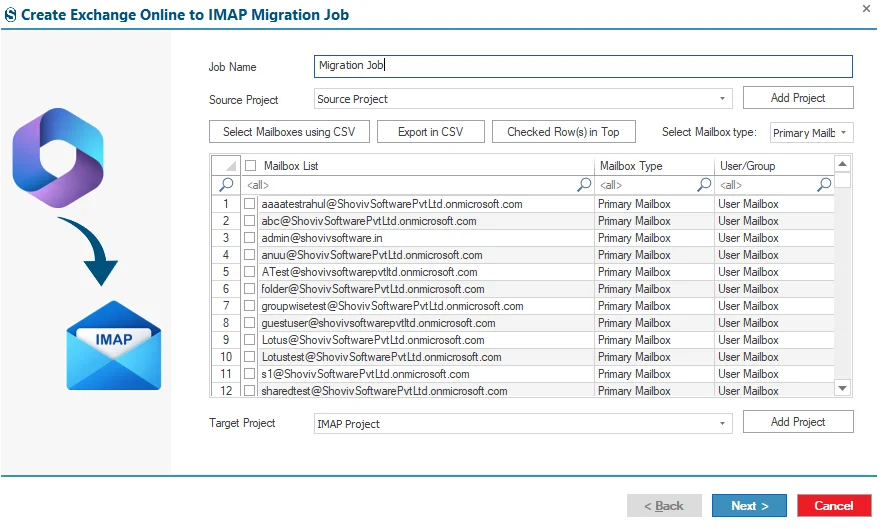The height and width of the screenshot is (529, 883).
Task: Click the red Cancel button
Action: coord(834,505)
